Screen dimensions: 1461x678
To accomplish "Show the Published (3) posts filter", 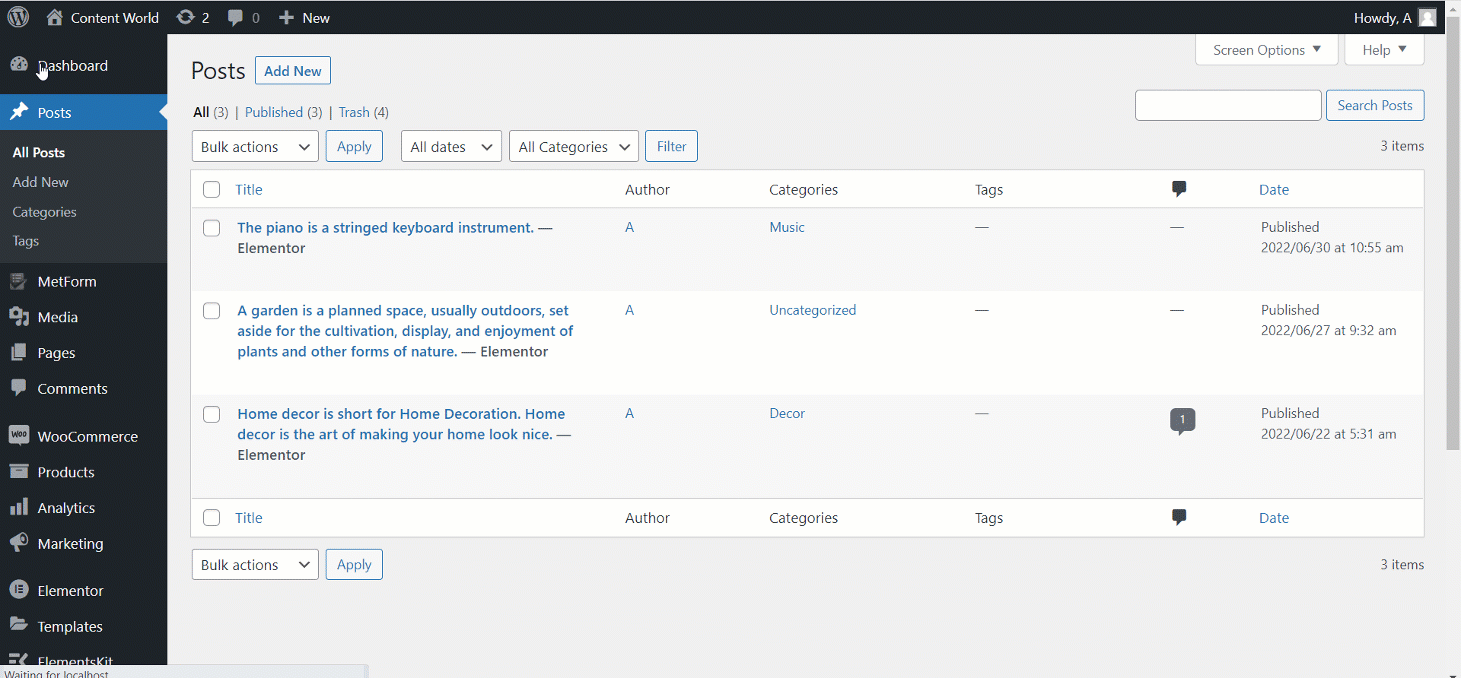I will pos(283,112).
